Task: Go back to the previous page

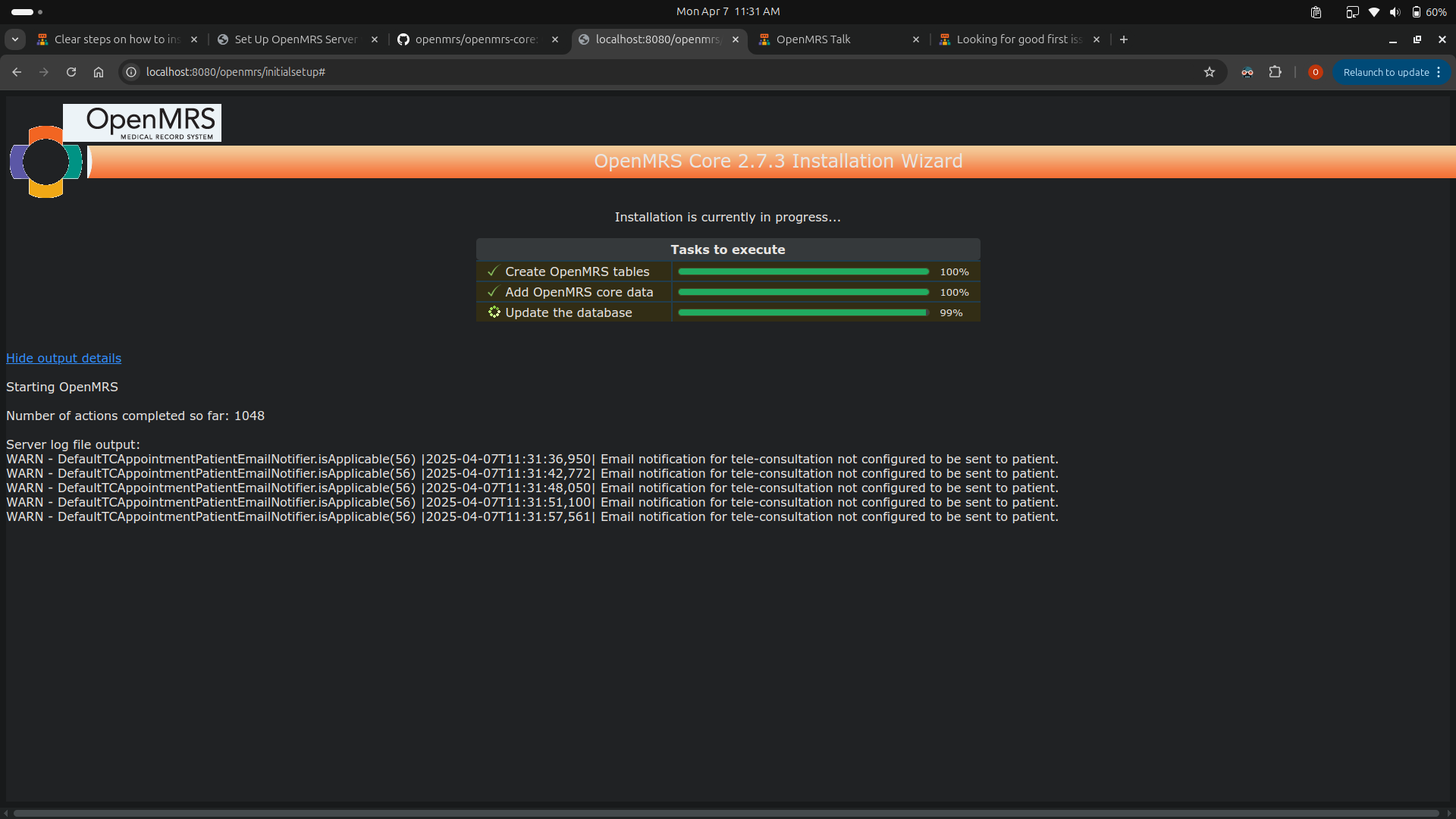Action: click(17, 72)
